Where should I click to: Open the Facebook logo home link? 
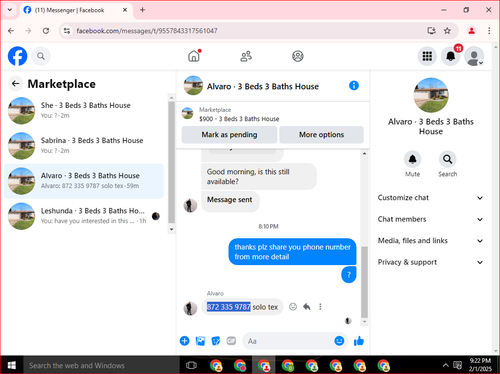click(x=17, y=56)
